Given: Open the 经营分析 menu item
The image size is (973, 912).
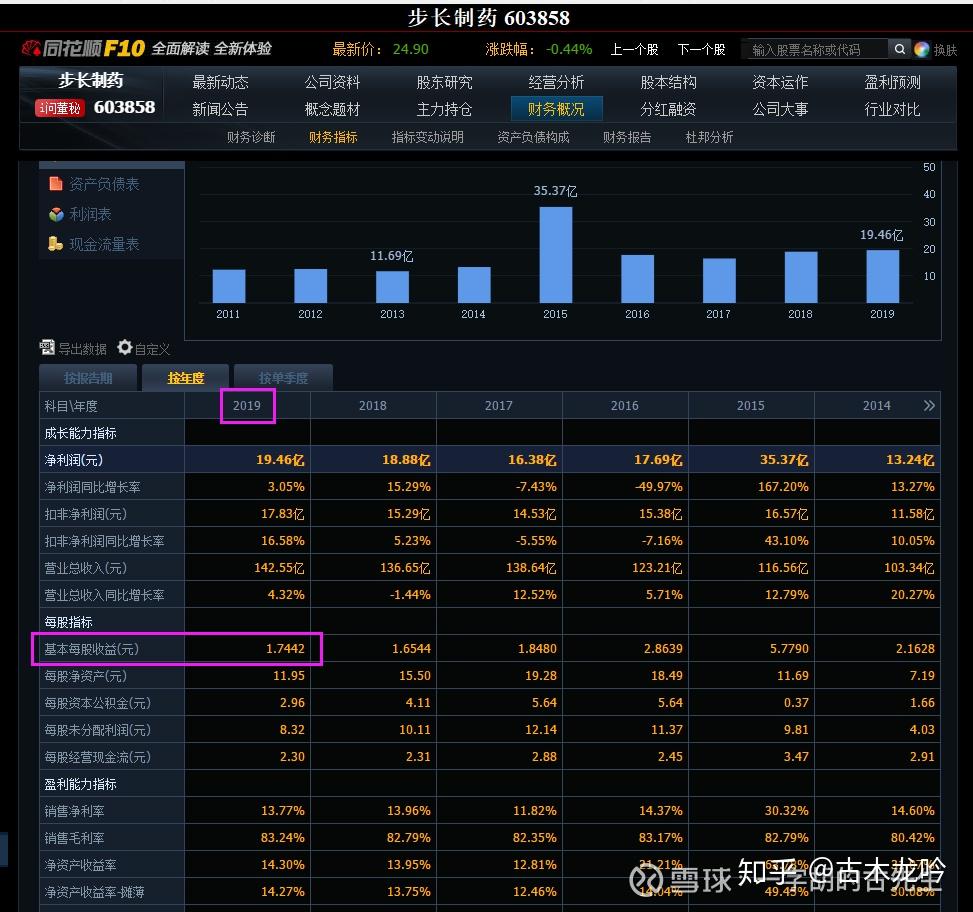Looking at the screenshot, I should pyautogui.click(x=556, y=82).
